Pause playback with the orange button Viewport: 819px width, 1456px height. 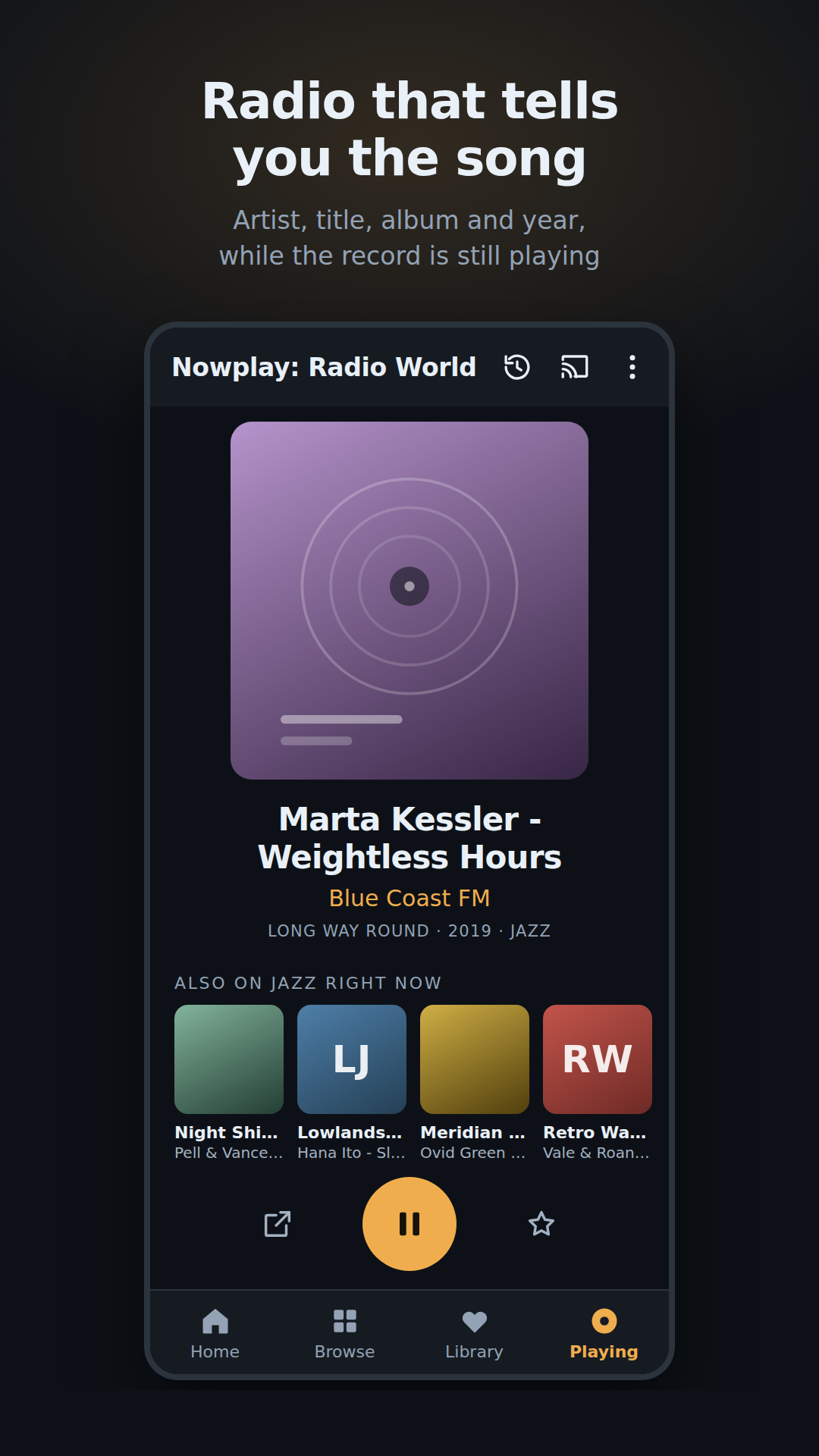coord(409,1224)
